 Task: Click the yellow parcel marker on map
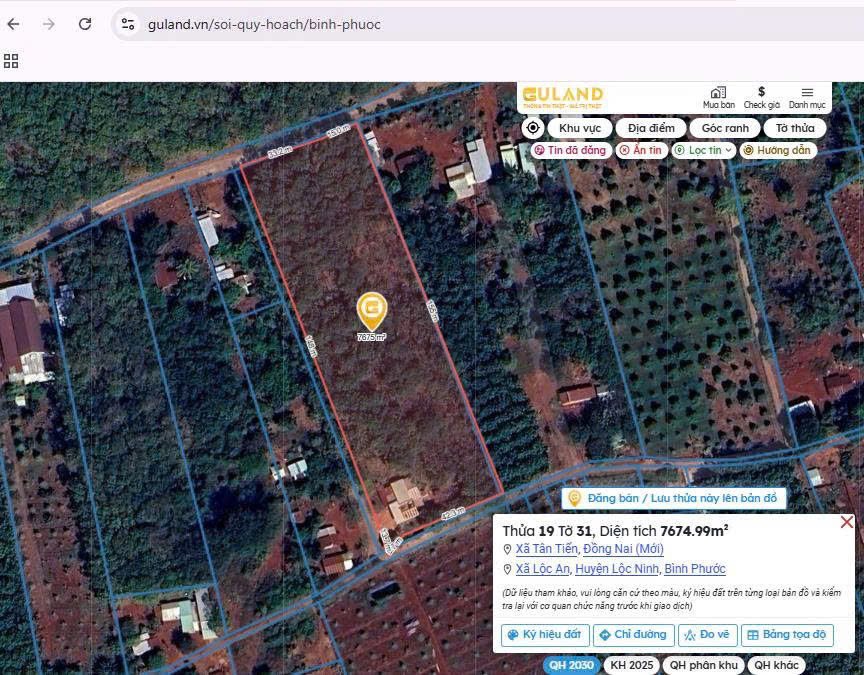372,312
